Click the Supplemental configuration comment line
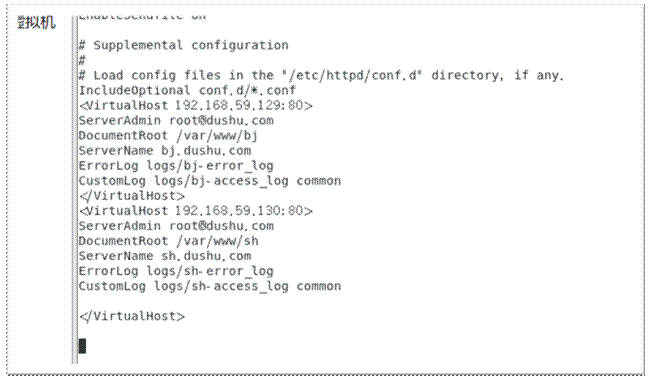This screenshot has height=385, width=652. pos(183,45)
